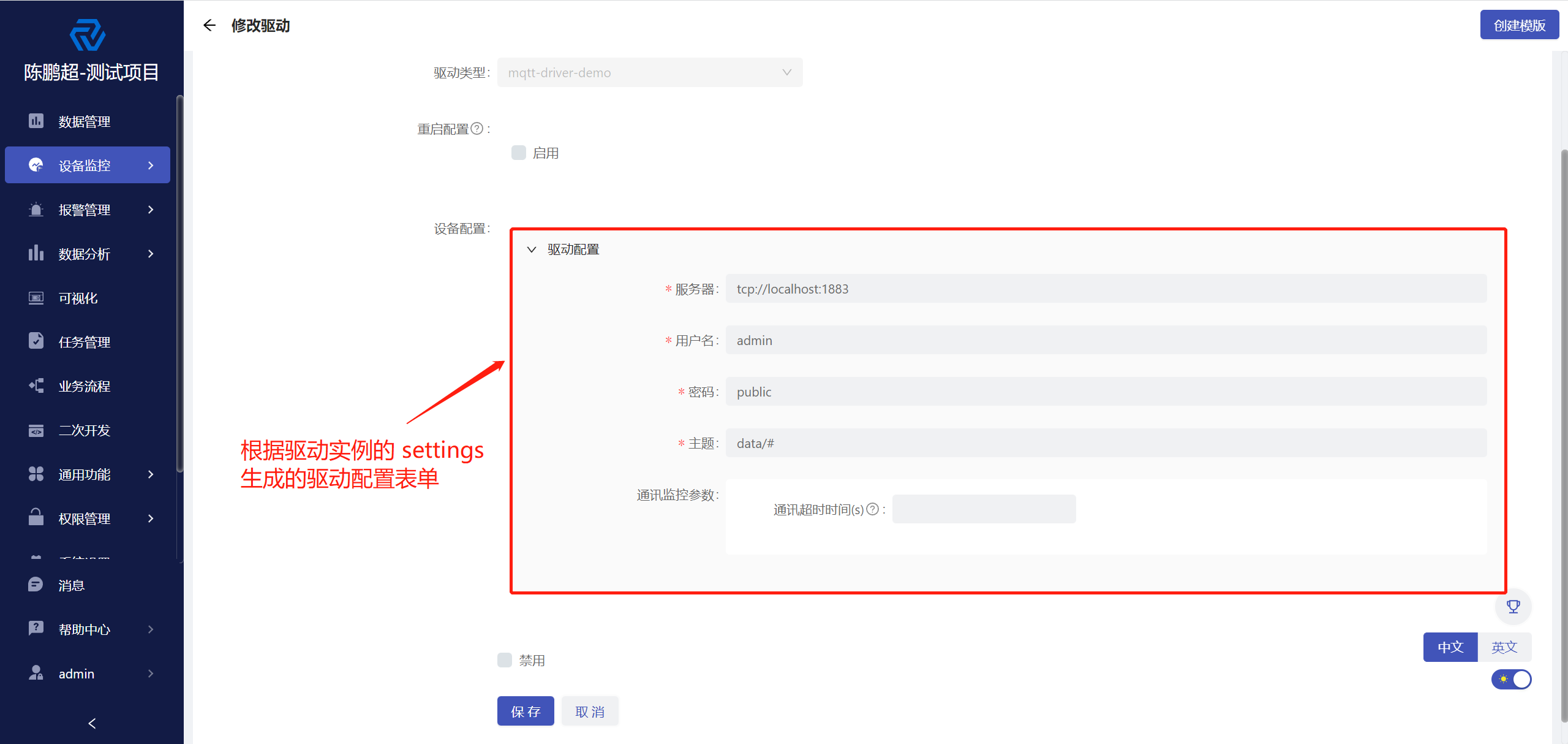The width and height of the screenshot is (1568, 744).
Task: Click the 消息 chat bubble icon
Action: pos(36,585)
